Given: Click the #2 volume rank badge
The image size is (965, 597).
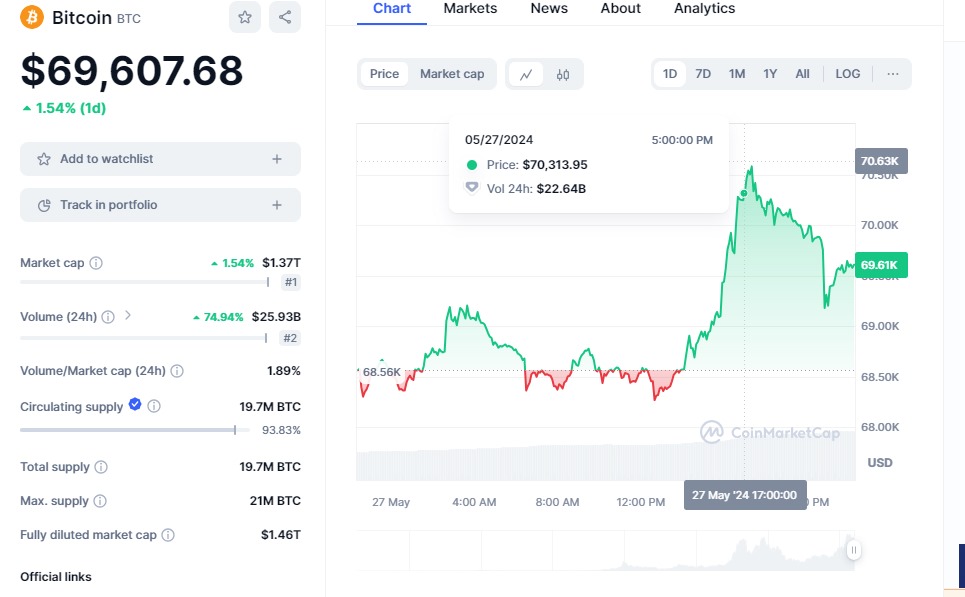Looking at the screenshot, I should pyautogui.click(x=290, y=338).
